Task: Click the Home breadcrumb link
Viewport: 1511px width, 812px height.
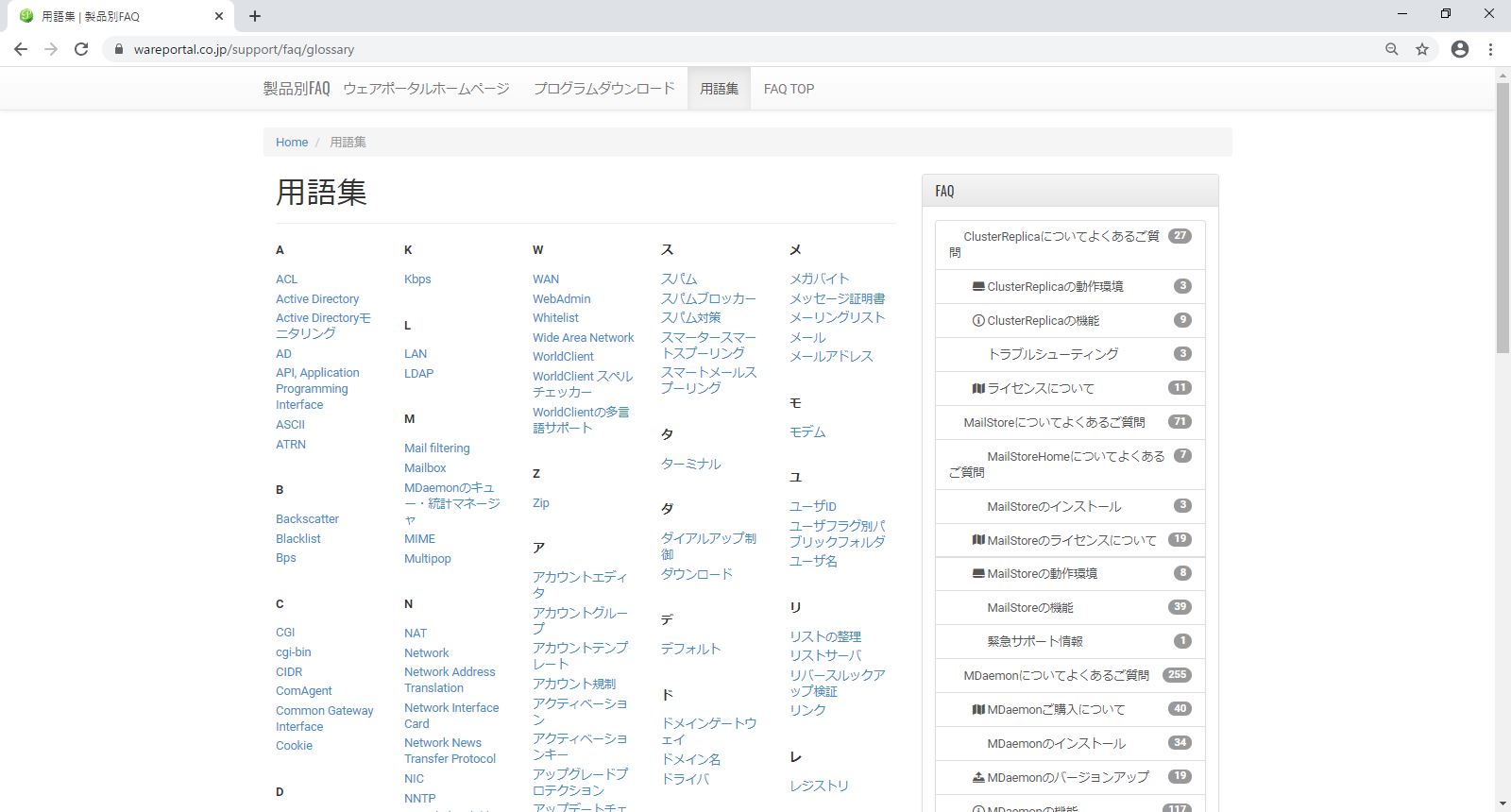Action: [292, 142]
